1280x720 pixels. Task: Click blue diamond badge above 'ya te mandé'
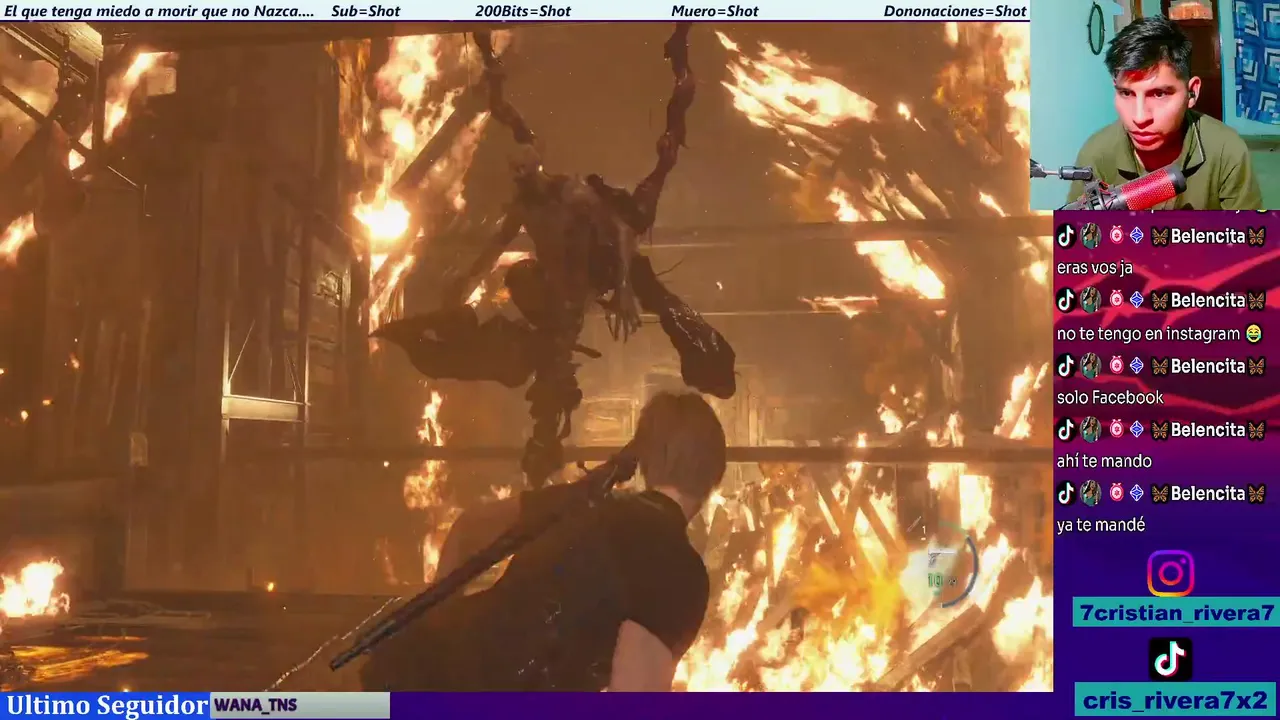click(1136, 493)
